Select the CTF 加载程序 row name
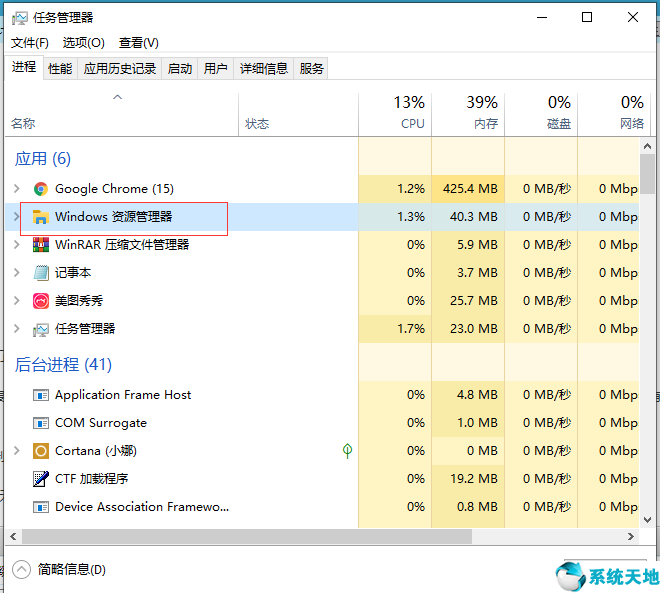This screenshot has height=593, width=660. [92, 479]
